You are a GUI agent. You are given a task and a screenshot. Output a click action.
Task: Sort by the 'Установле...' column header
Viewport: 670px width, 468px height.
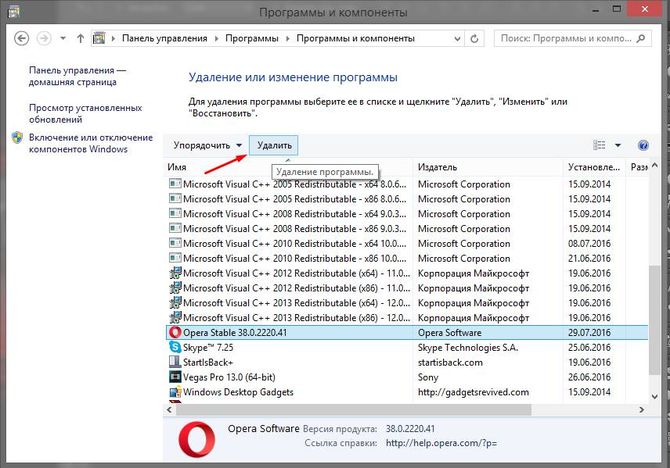coord(594,167)
